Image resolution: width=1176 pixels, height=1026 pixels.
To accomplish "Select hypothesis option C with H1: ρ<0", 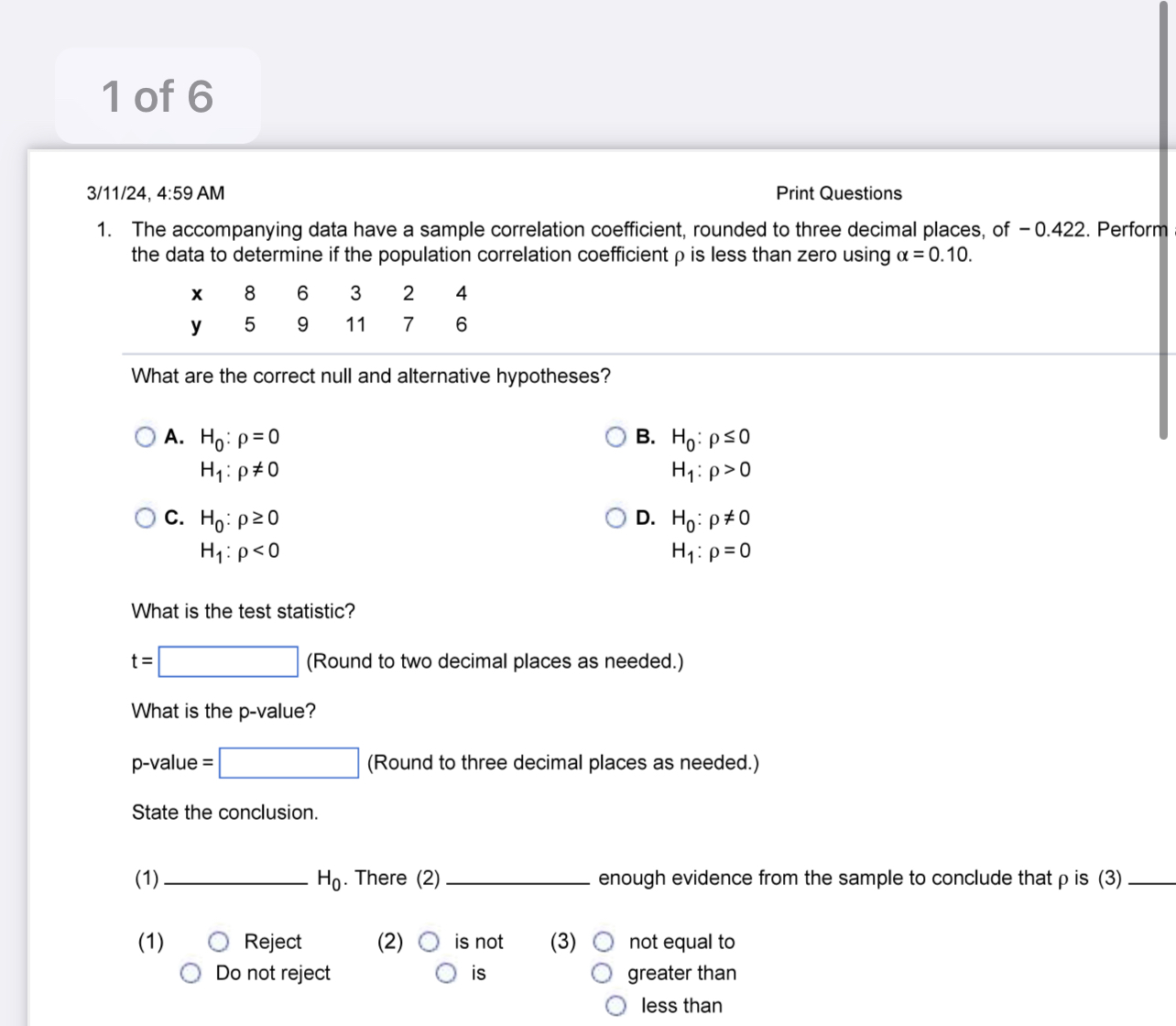I will [145, 518].
